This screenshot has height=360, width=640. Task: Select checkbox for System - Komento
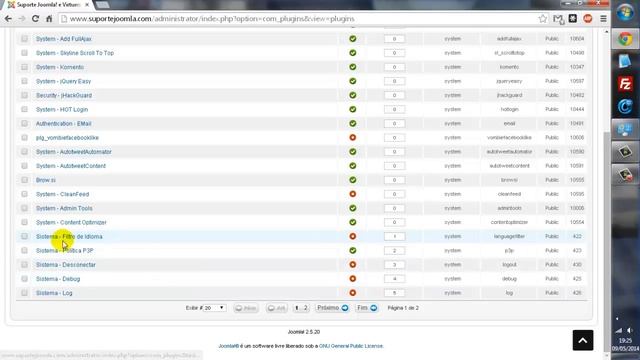[x=24, y=67]
